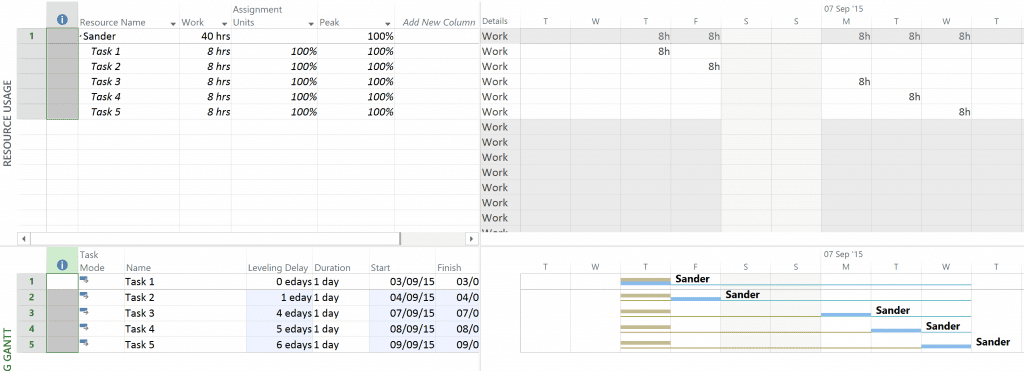Viewport: 1024px width, 371px height.
Task: Open the Work column filter dropdown
Action: point(225,24)
